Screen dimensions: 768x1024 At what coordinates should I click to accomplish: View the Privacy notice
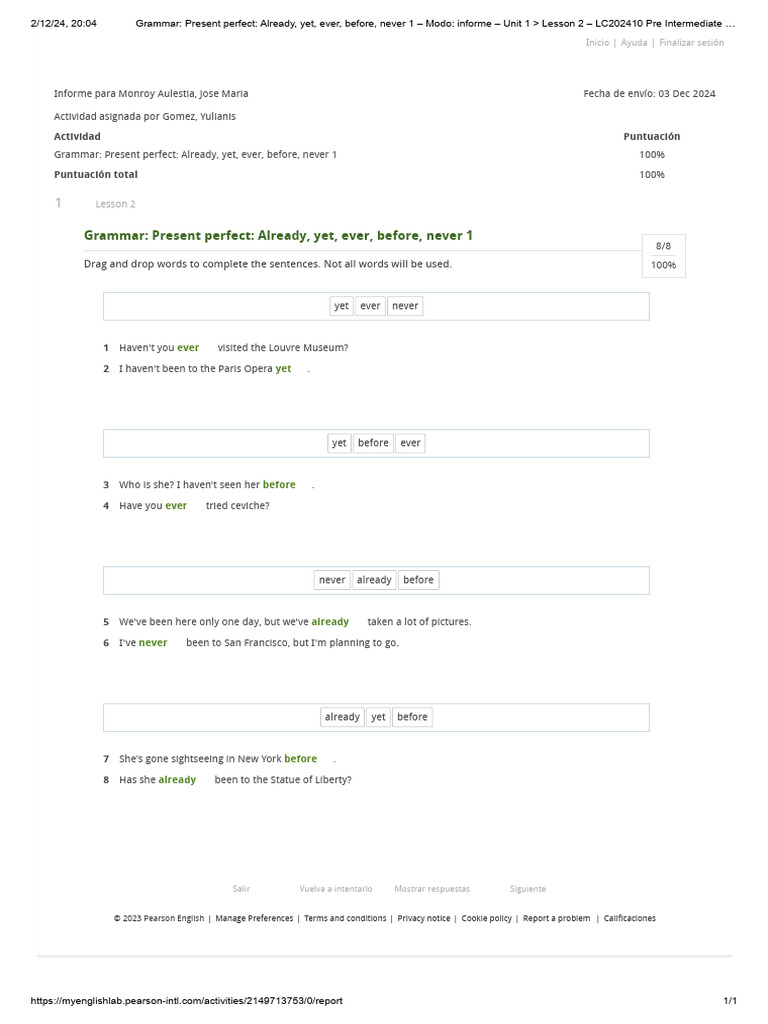(x=424, y=918)
